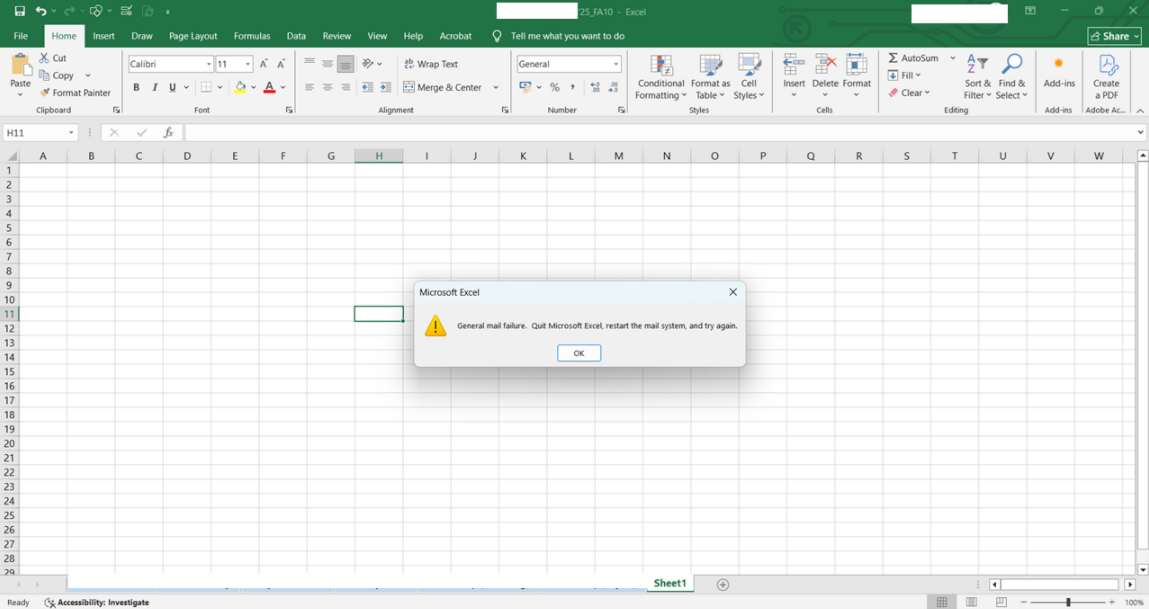The image size is (1149, 609).
Task: Toggle Wrap Text
Action: (431, 64)
